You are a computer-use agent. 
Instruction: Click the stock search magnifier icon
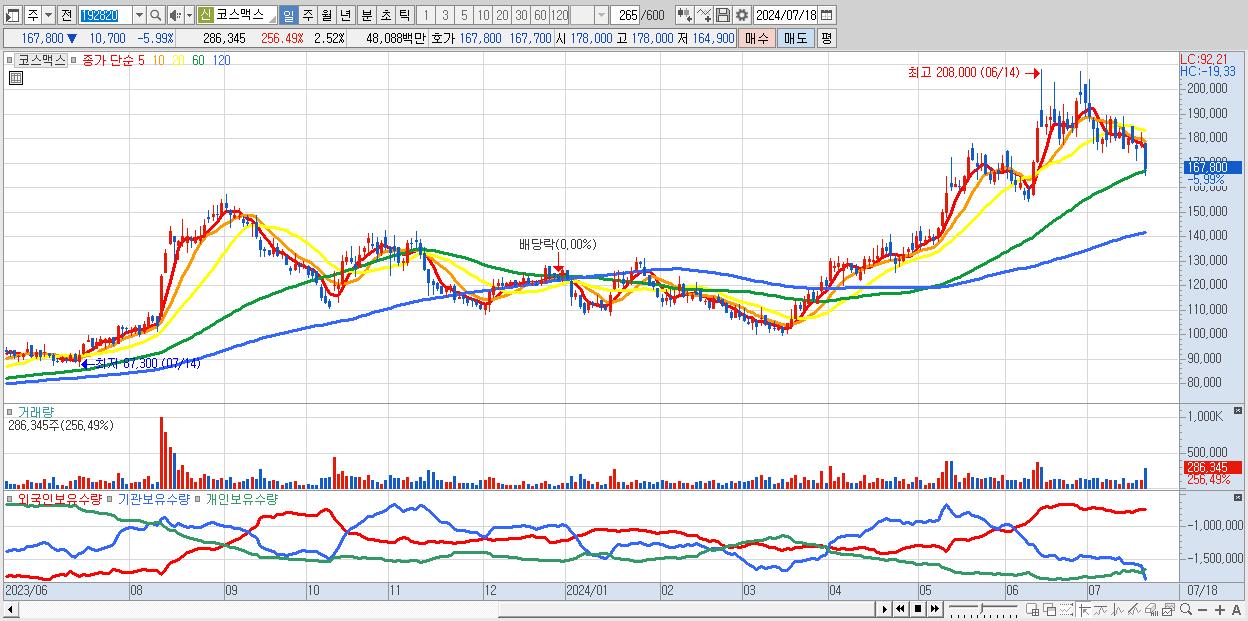155,15
